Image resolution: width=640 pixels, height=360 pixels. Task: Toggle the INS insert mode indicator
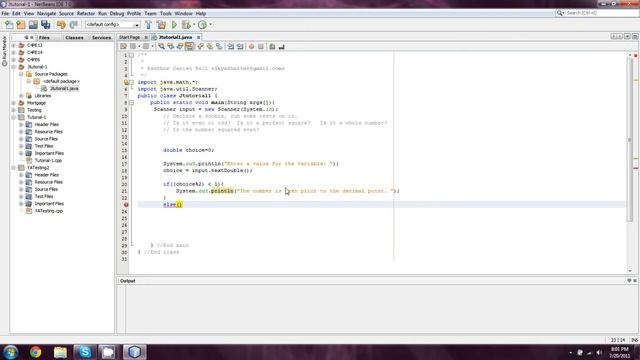[x=634, y=340]
